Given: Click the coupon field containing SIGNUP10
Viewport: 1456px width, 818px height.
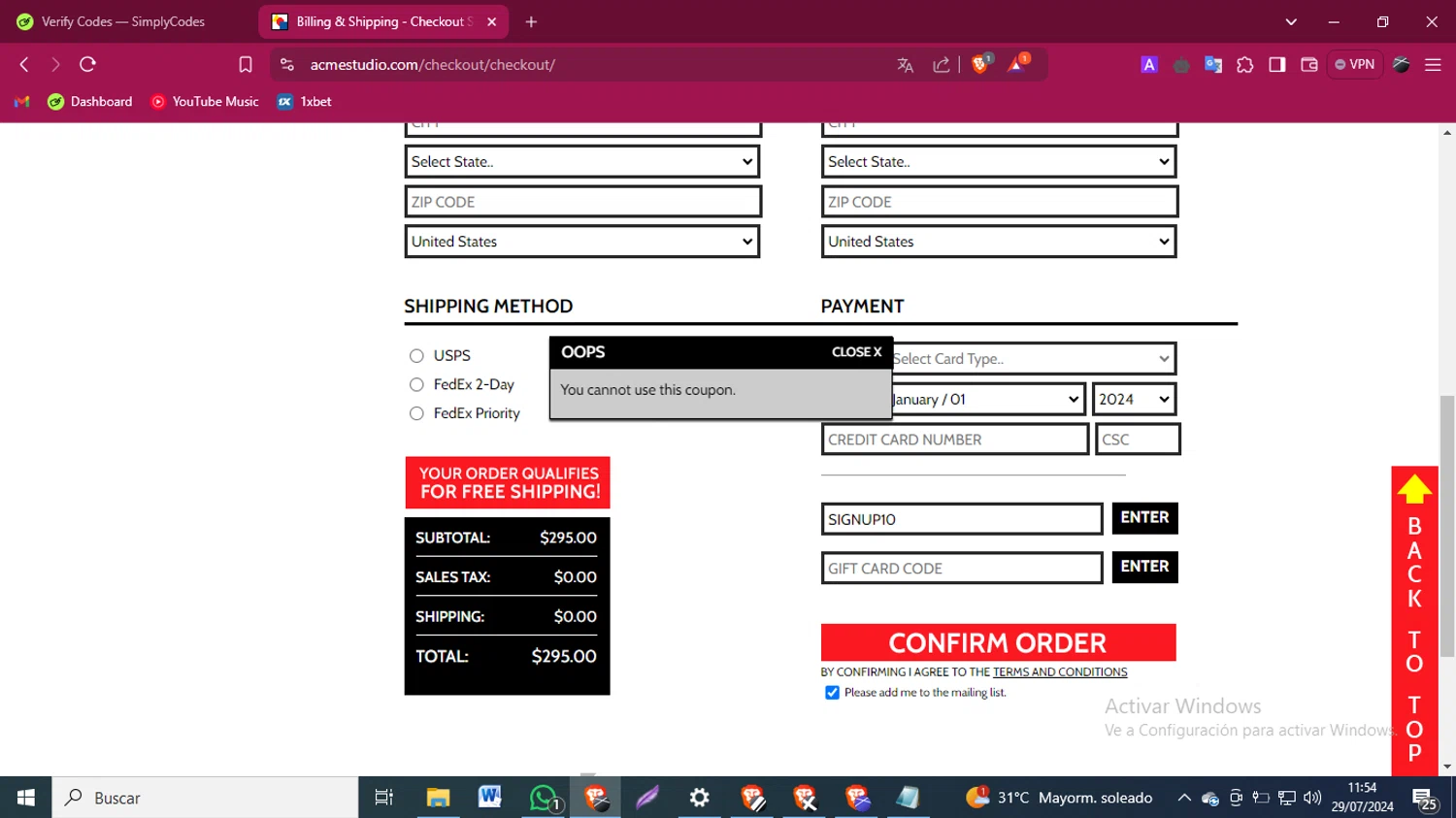Looking at the screenshot, I should tap(962, 519).
